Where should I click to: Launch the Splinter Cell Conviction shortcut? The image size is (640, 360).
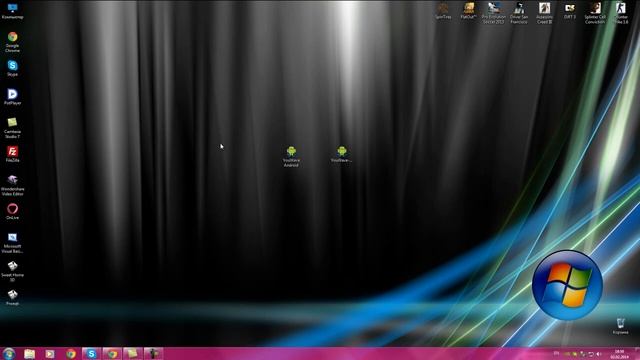[x=595, y=13]
